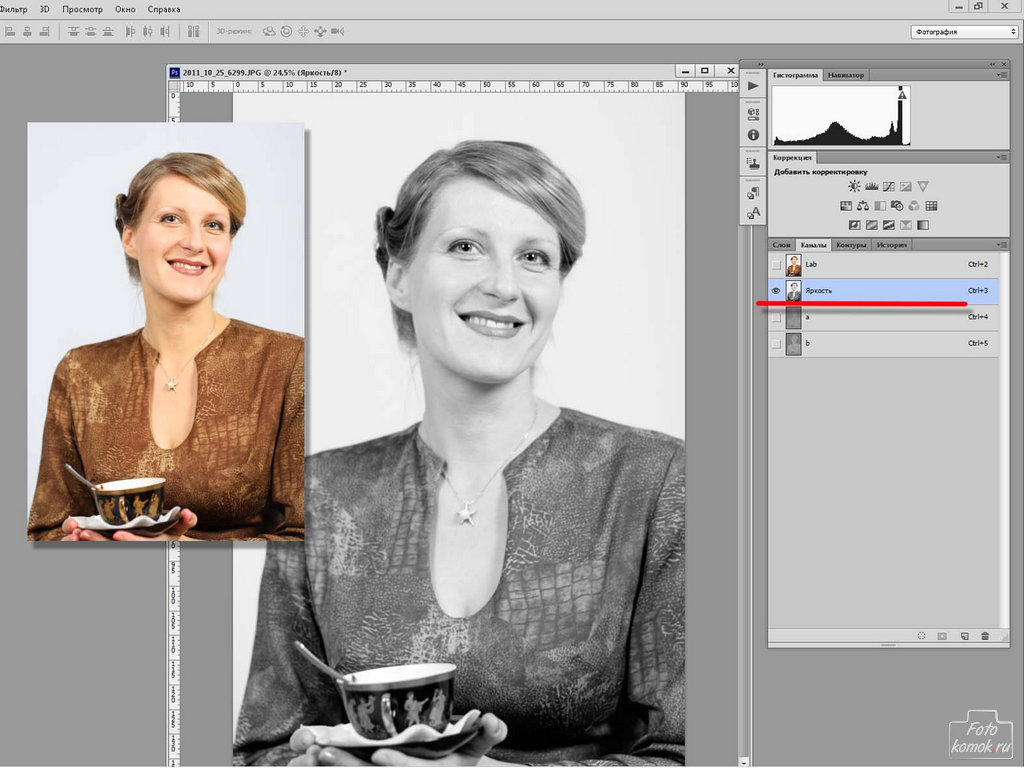
Task: Add a Levels adjustment
Action: point(871,187)
